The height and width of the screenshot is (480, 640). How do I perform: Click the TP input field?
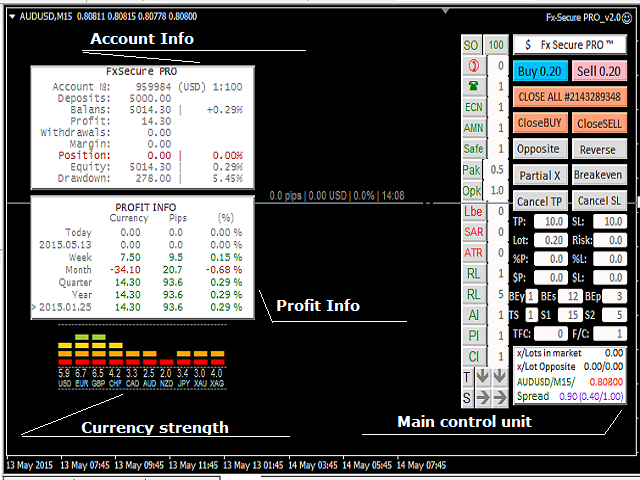[551, 222]
